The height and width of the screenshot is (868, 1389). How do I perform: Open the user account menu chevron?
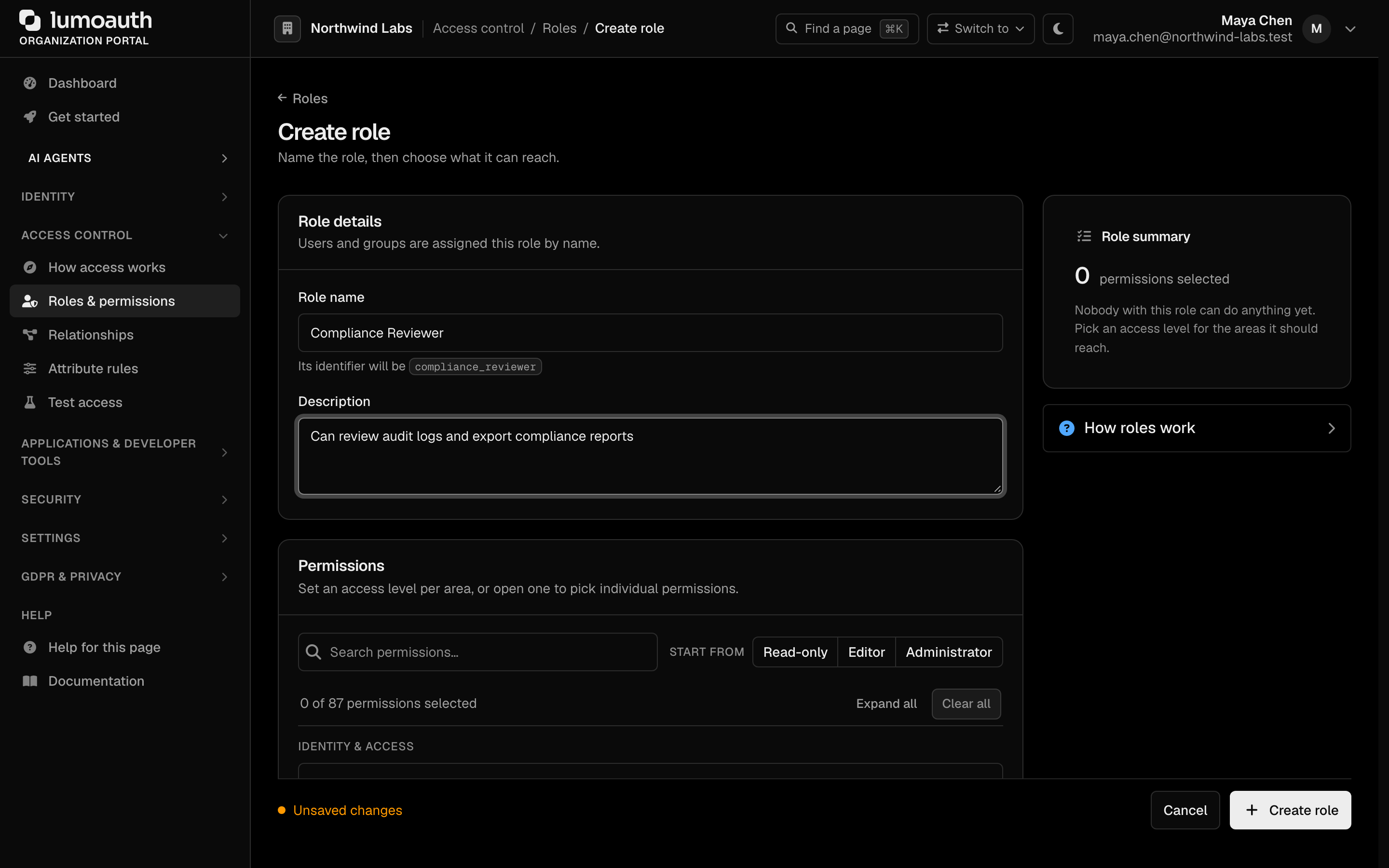click(1350, 29)
